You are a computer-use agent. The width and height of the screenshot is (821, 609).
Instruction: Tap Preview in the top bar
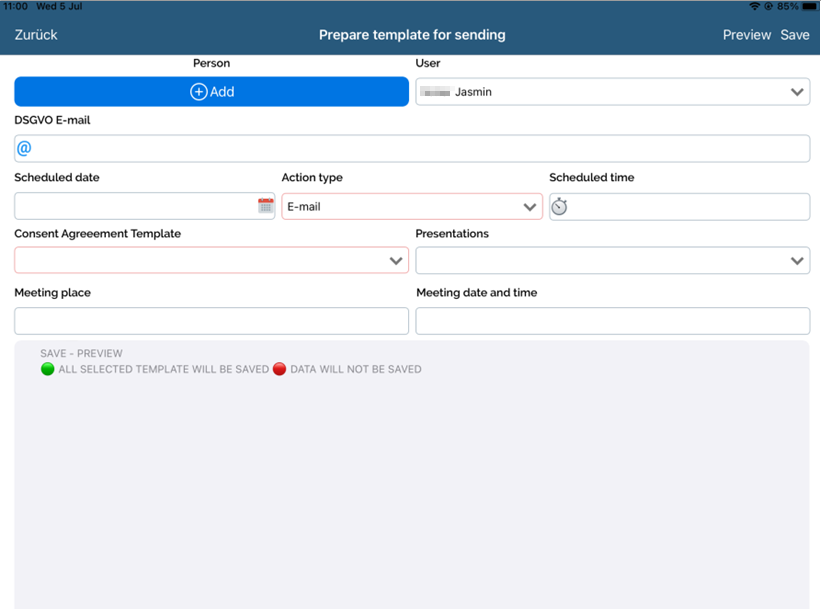(746, 35)
